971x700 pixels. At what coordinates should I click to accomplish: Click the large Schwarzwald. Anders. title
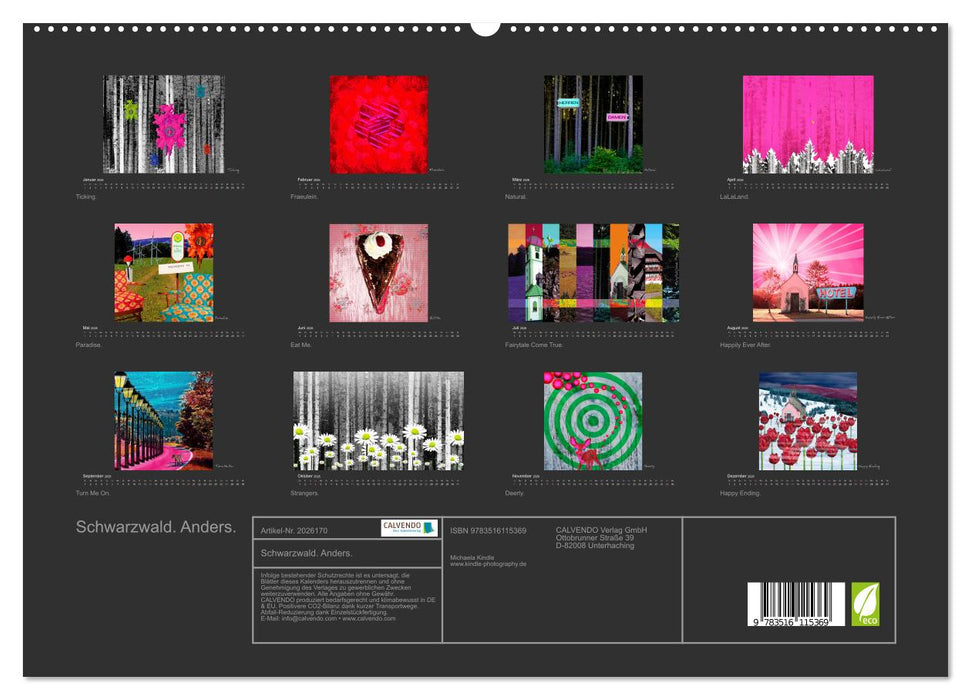pyautogui.click(x=156, y=527)
